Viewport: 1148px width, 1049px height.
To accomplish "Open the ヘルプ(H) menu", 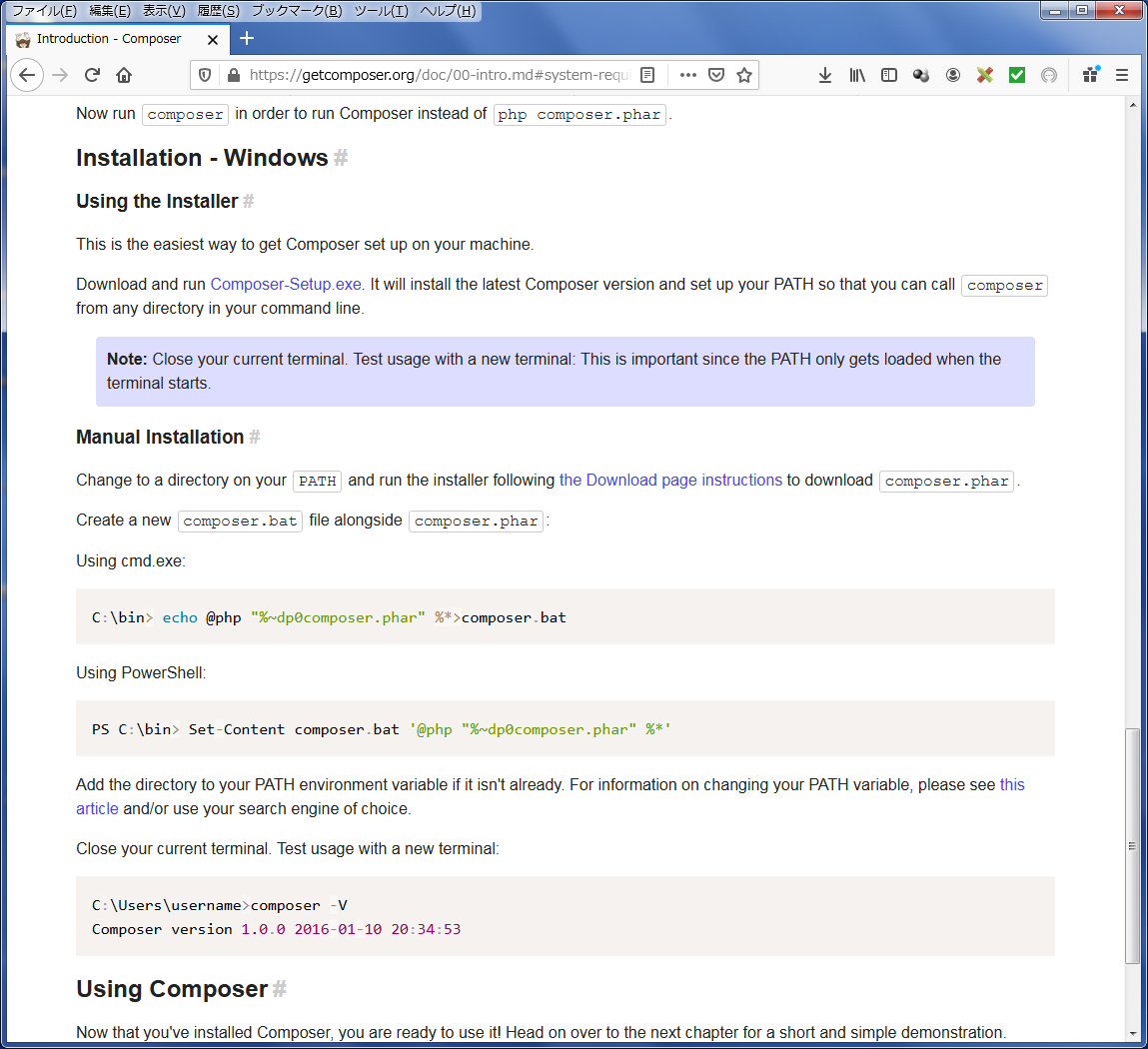I will click(448, 11).
